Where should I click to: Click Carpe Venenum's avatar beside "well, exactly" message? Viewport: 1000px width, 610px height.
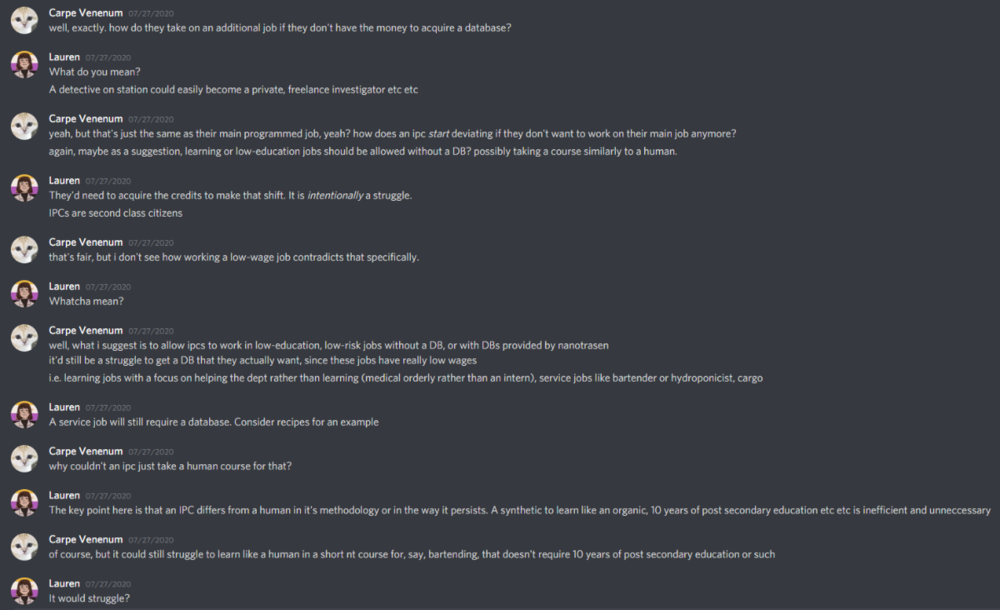[x=25, y=21]
